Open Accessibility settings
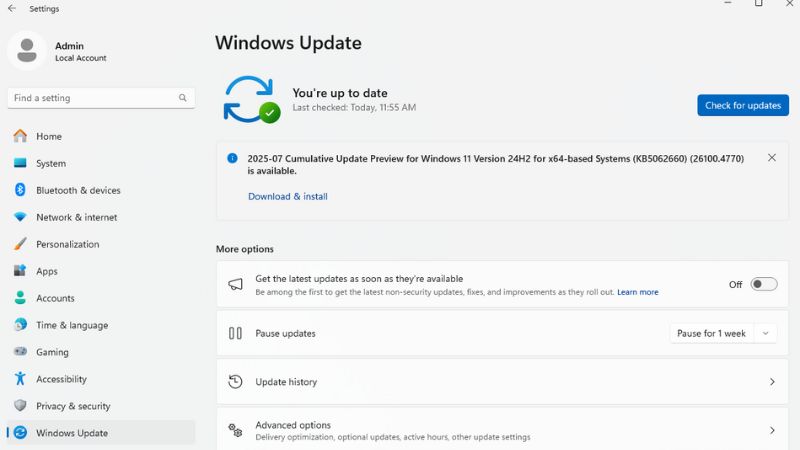 pyautogui.click(x=101, y=379)
